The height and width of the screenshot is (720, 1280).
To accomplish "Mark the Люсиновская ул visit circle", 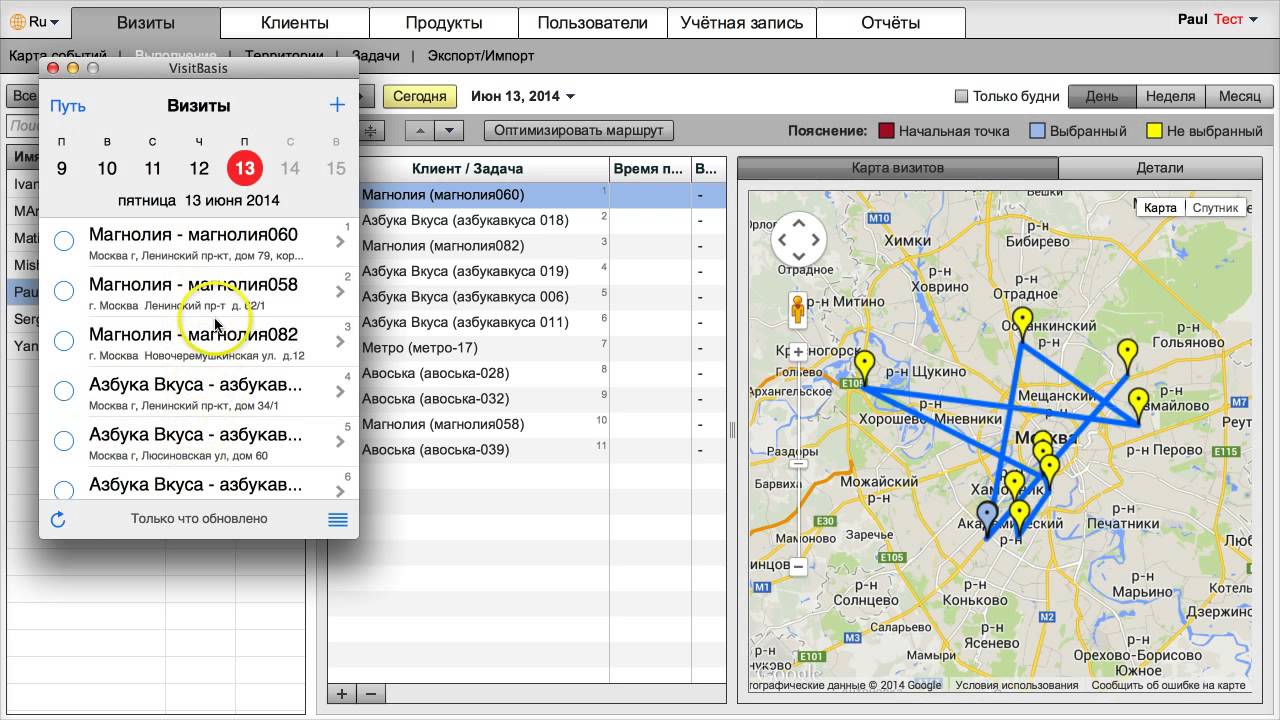I will pyautogui.click(x=64, y=441).
